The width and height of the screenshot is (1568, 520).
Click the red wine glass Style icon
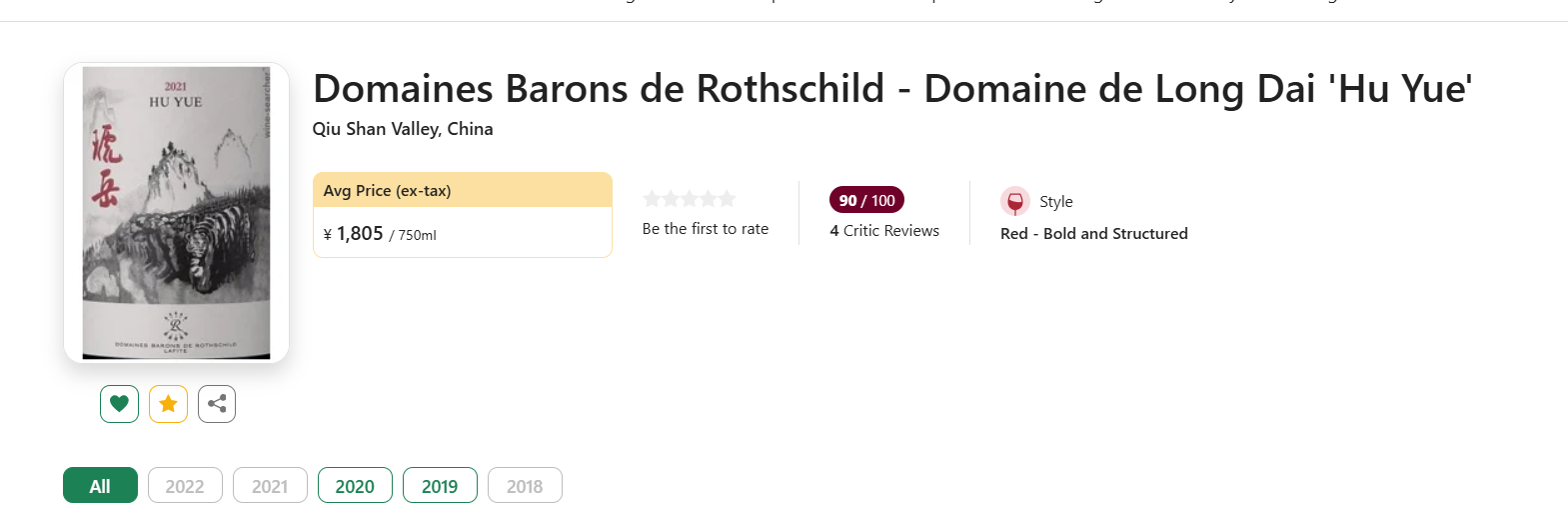(1014, 201)
